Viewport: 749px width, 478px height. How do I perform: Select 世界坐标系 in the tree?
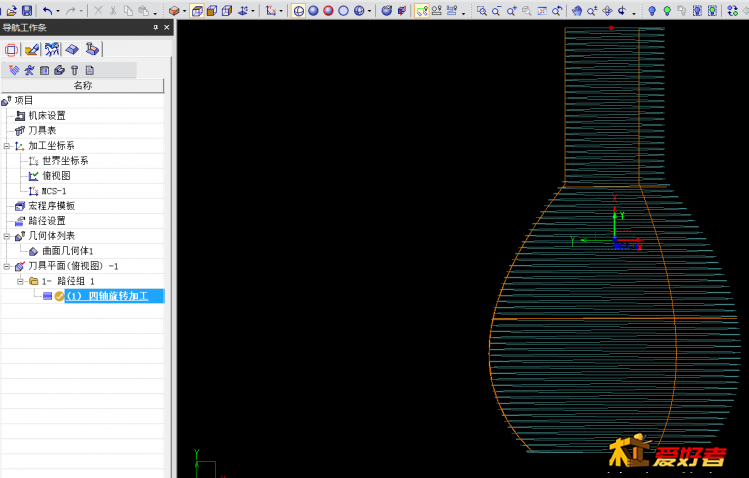[65, 160]
